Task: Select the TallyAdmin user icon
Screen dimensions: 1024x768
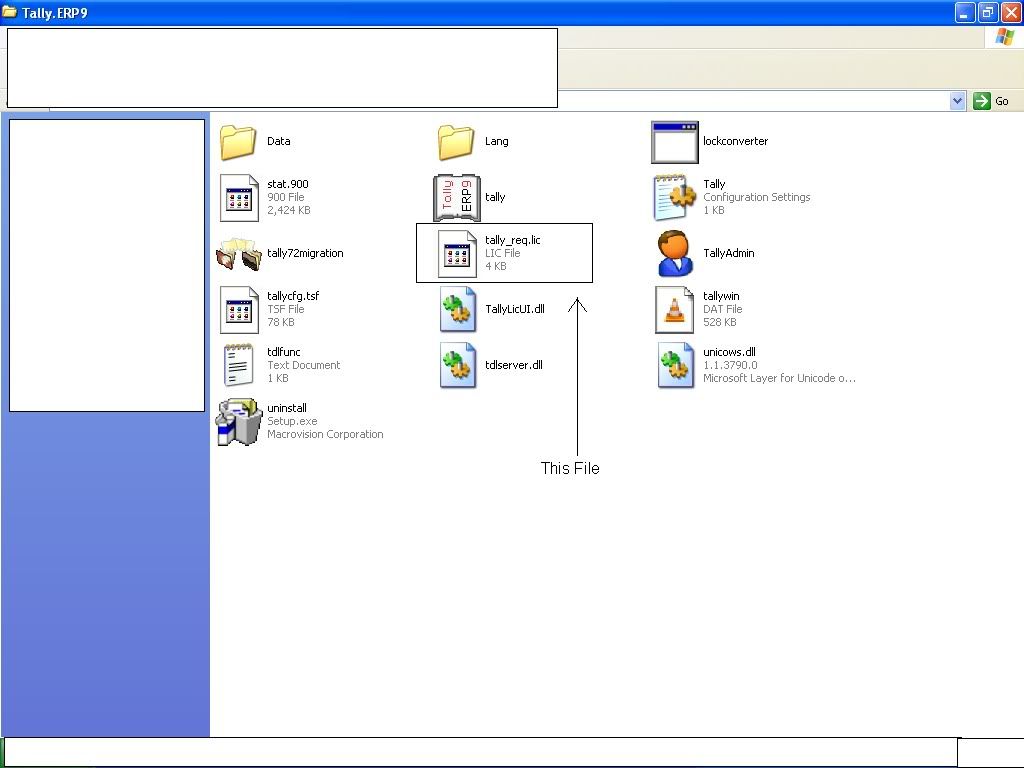Action: [675, 253]
